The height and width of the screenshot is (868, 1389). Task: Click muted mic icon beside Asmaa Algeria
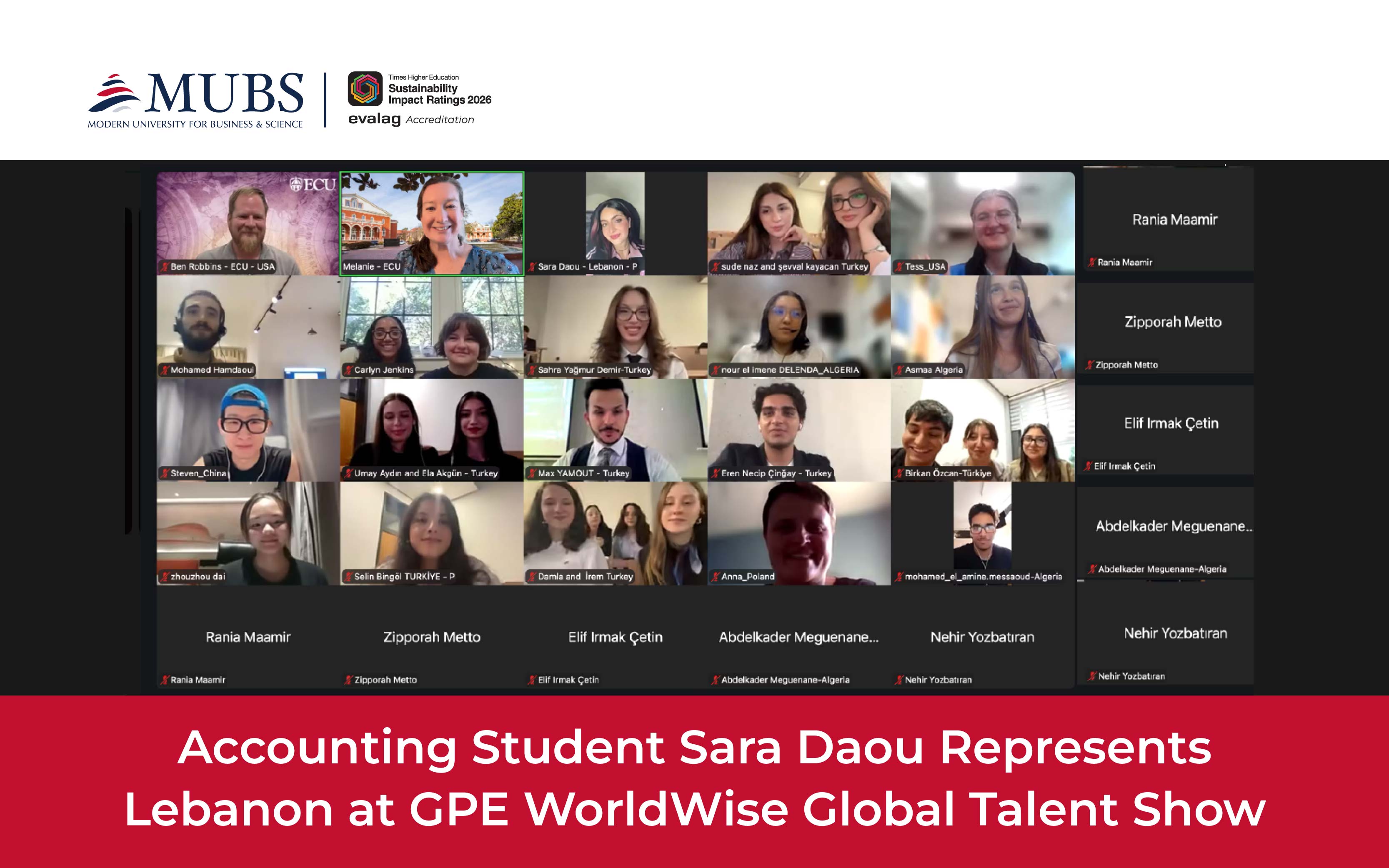coord(899,370)
